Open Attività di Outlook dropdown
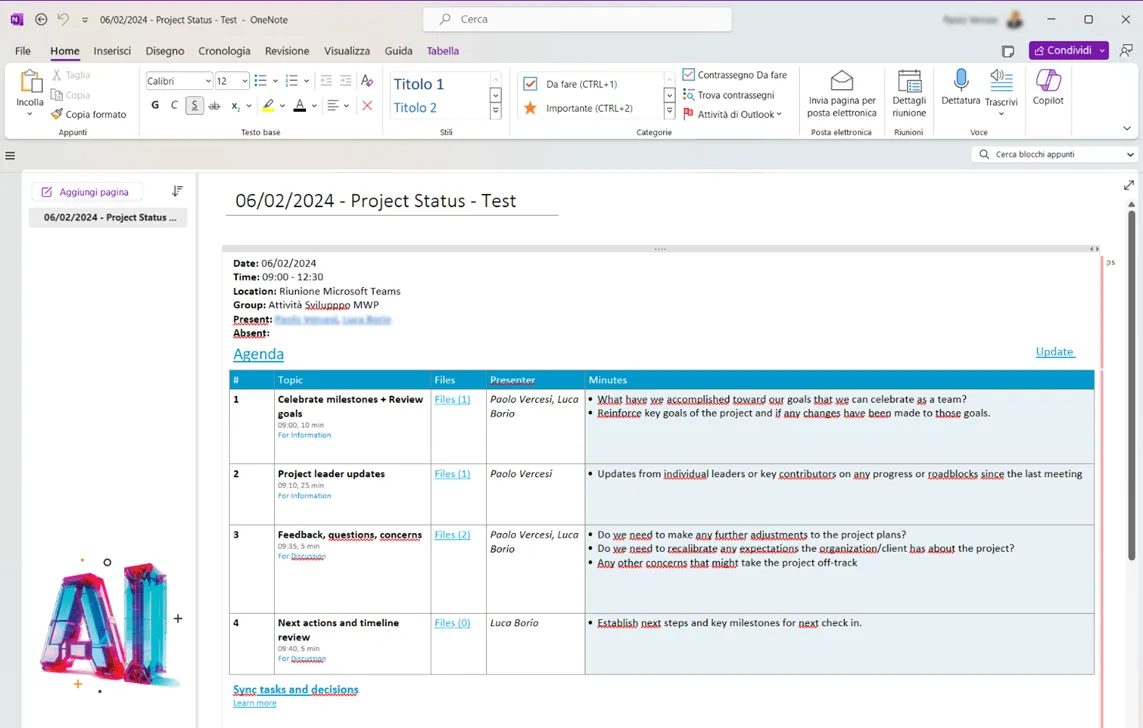 pos(733,114)
